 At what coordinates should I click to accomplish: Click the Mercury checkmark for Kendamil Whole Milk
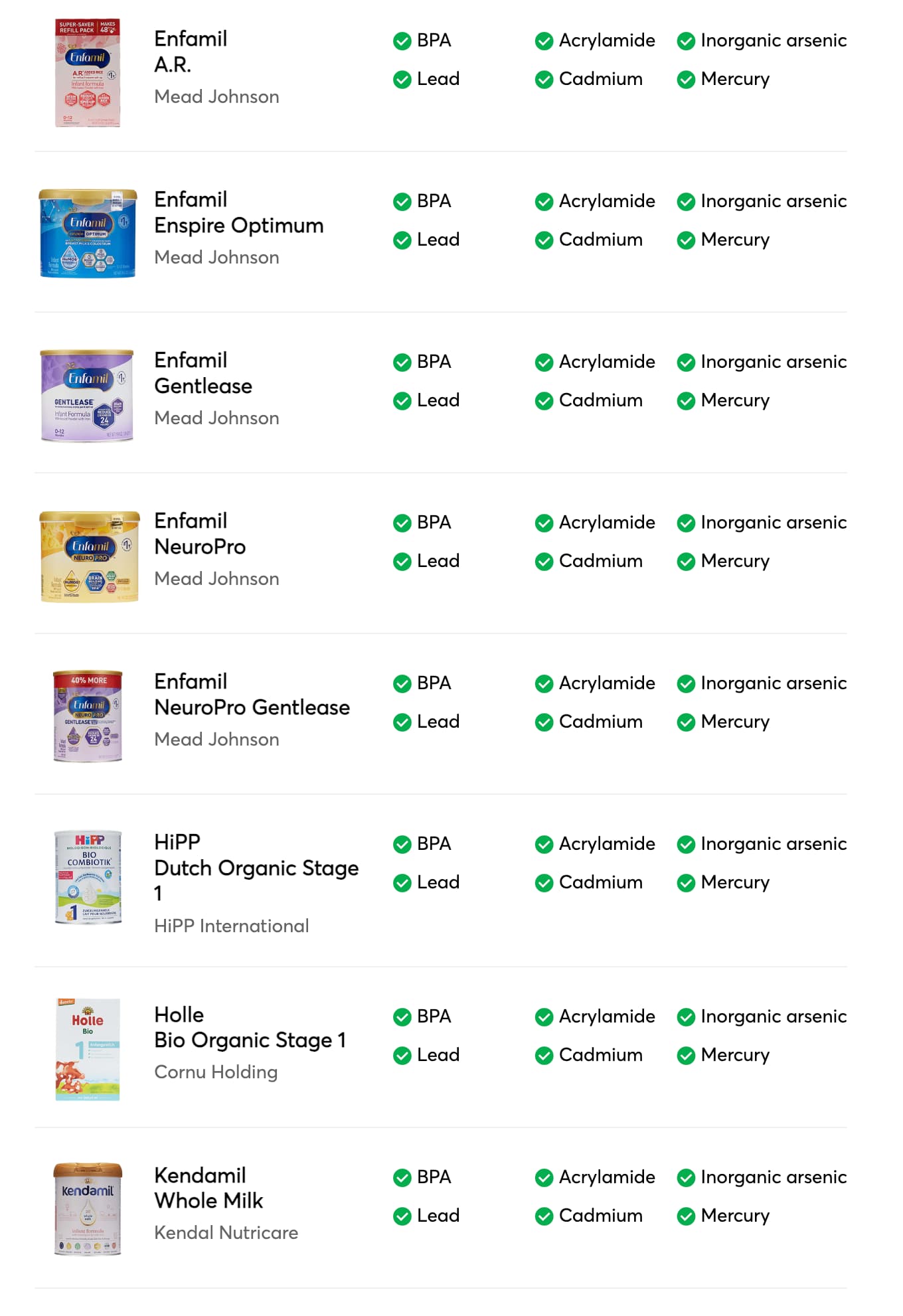pos(686,1216)
